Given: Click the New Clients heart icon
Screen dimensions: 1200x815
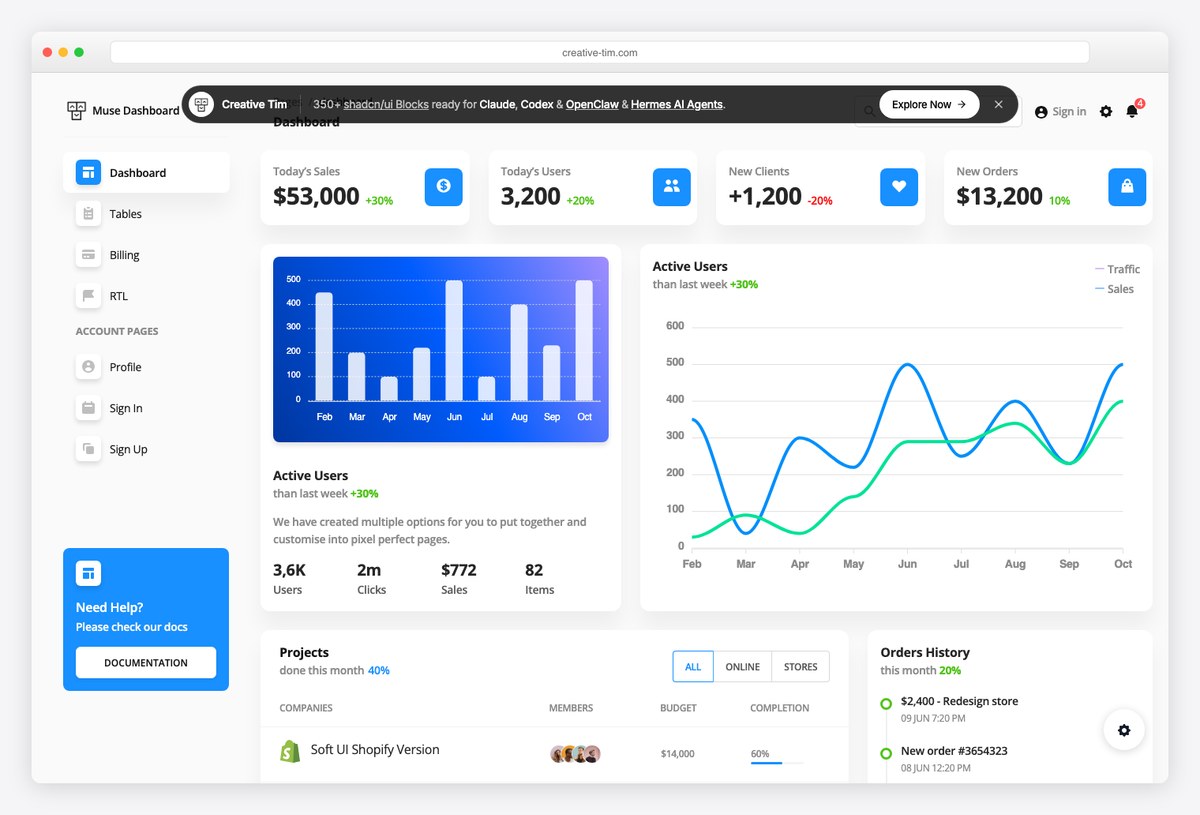Looking at the screenshot, I should coord(899,186).
